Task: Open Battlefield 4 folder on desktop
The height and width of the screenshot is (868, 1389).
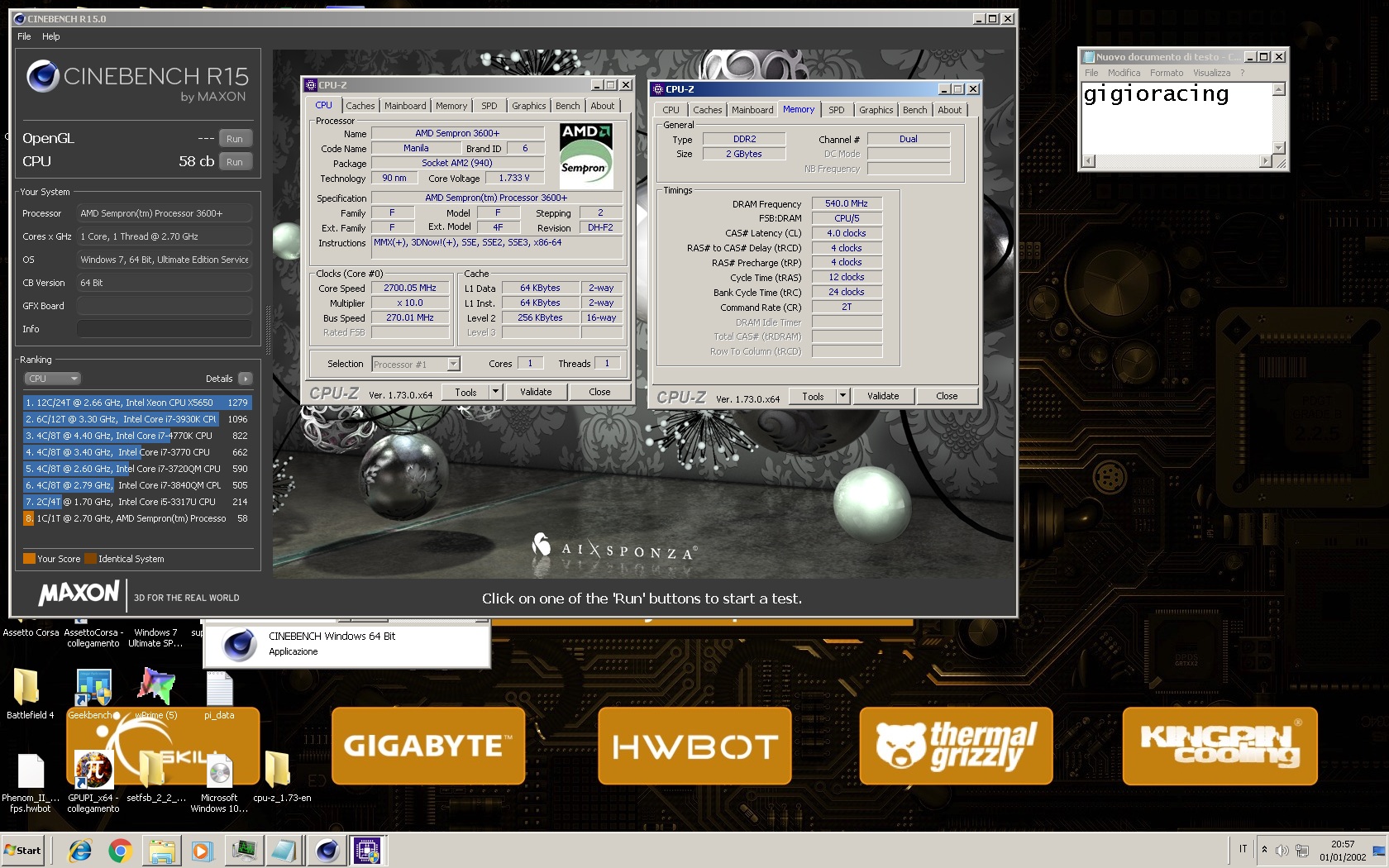Action: point(26,687)
